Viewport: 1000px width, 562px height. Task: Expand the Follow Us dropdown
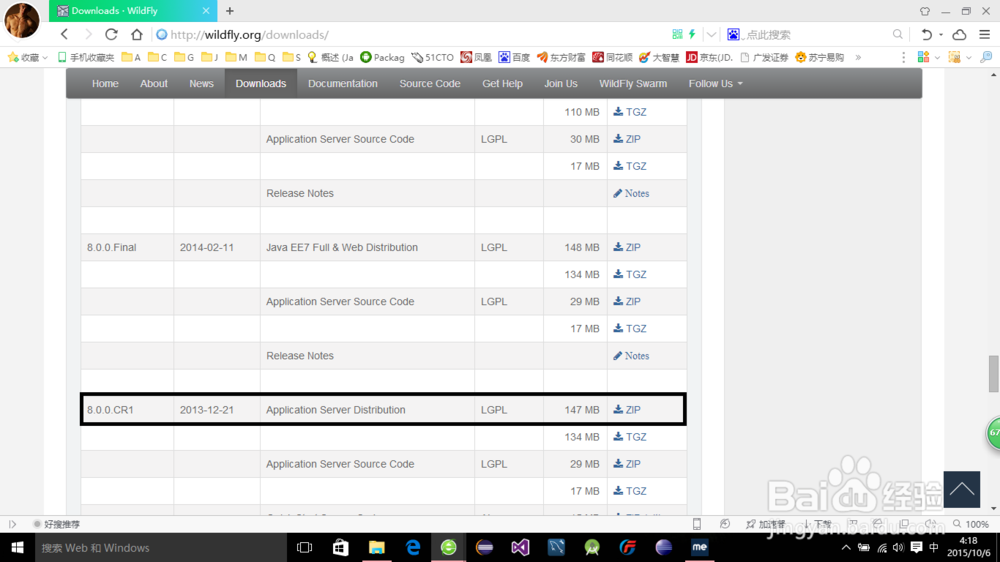click(x=716, y=84)
